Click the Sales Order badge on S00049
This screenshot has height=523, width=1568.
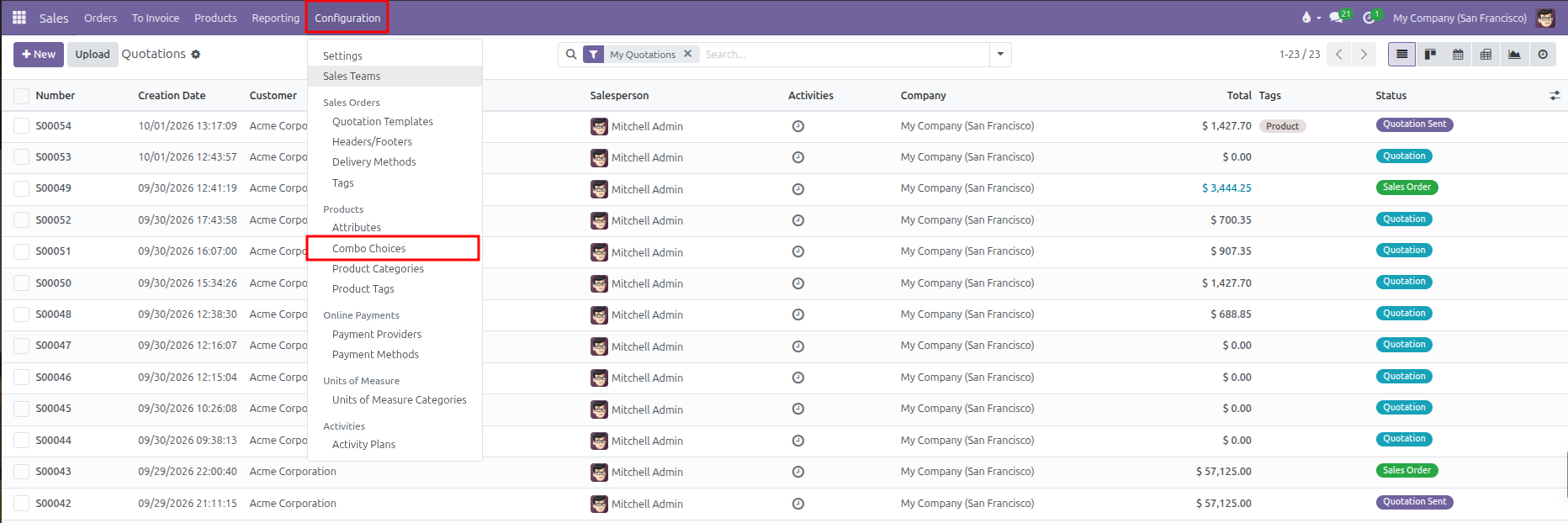(1406, 188)
